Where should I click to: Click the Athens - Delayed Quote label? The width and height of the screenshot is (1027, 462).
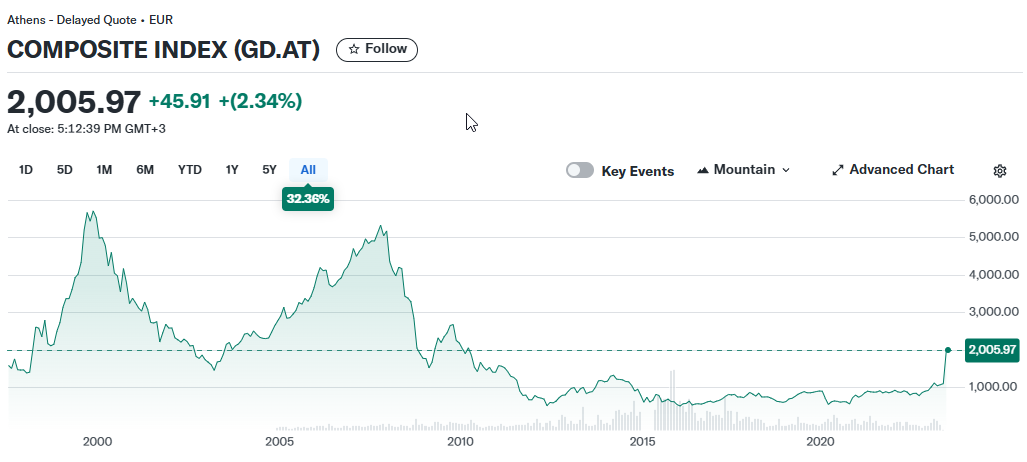71,20
